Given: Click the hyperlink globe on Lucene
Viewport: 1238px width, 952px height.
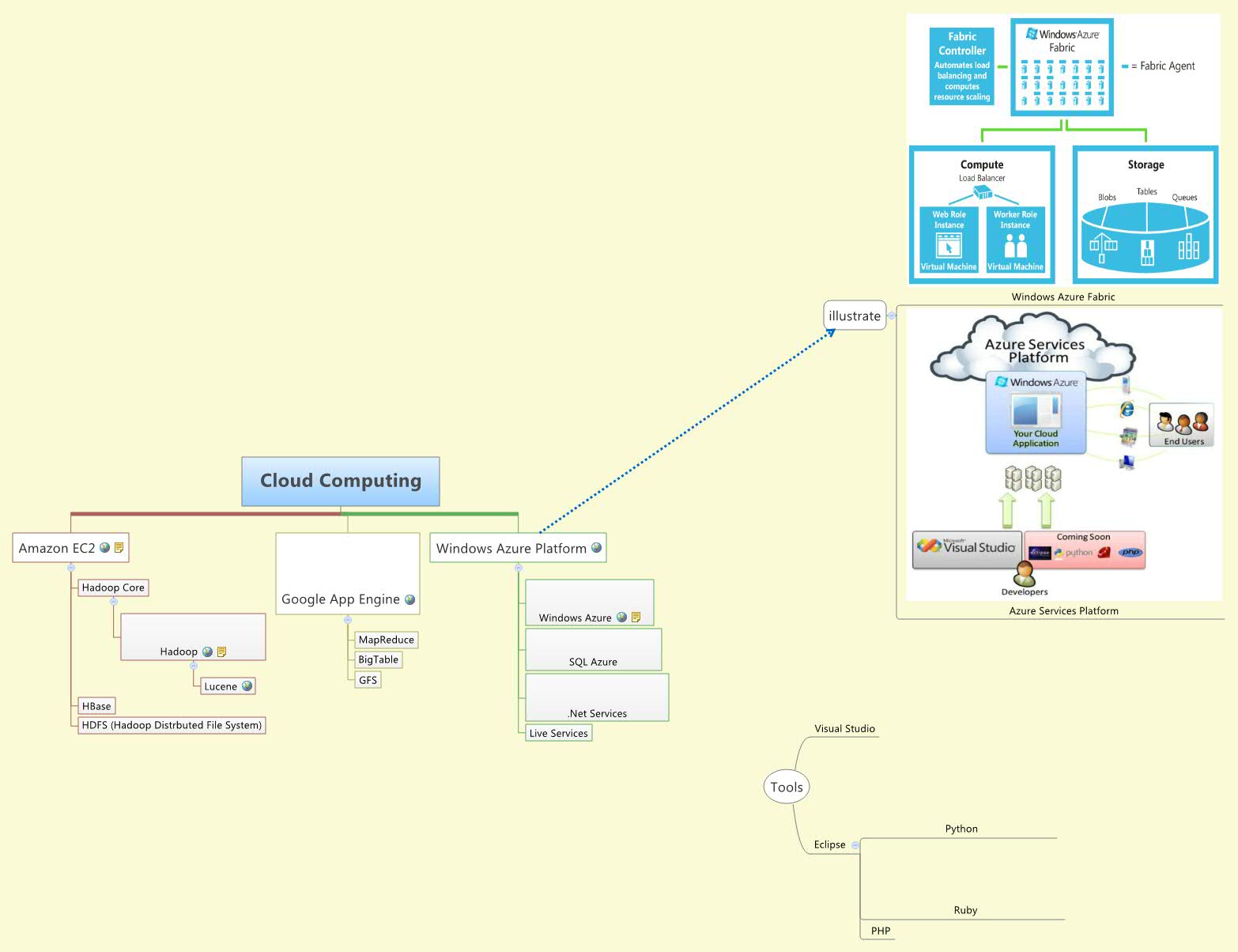Looking at the screenshot, I should [247, 686].
